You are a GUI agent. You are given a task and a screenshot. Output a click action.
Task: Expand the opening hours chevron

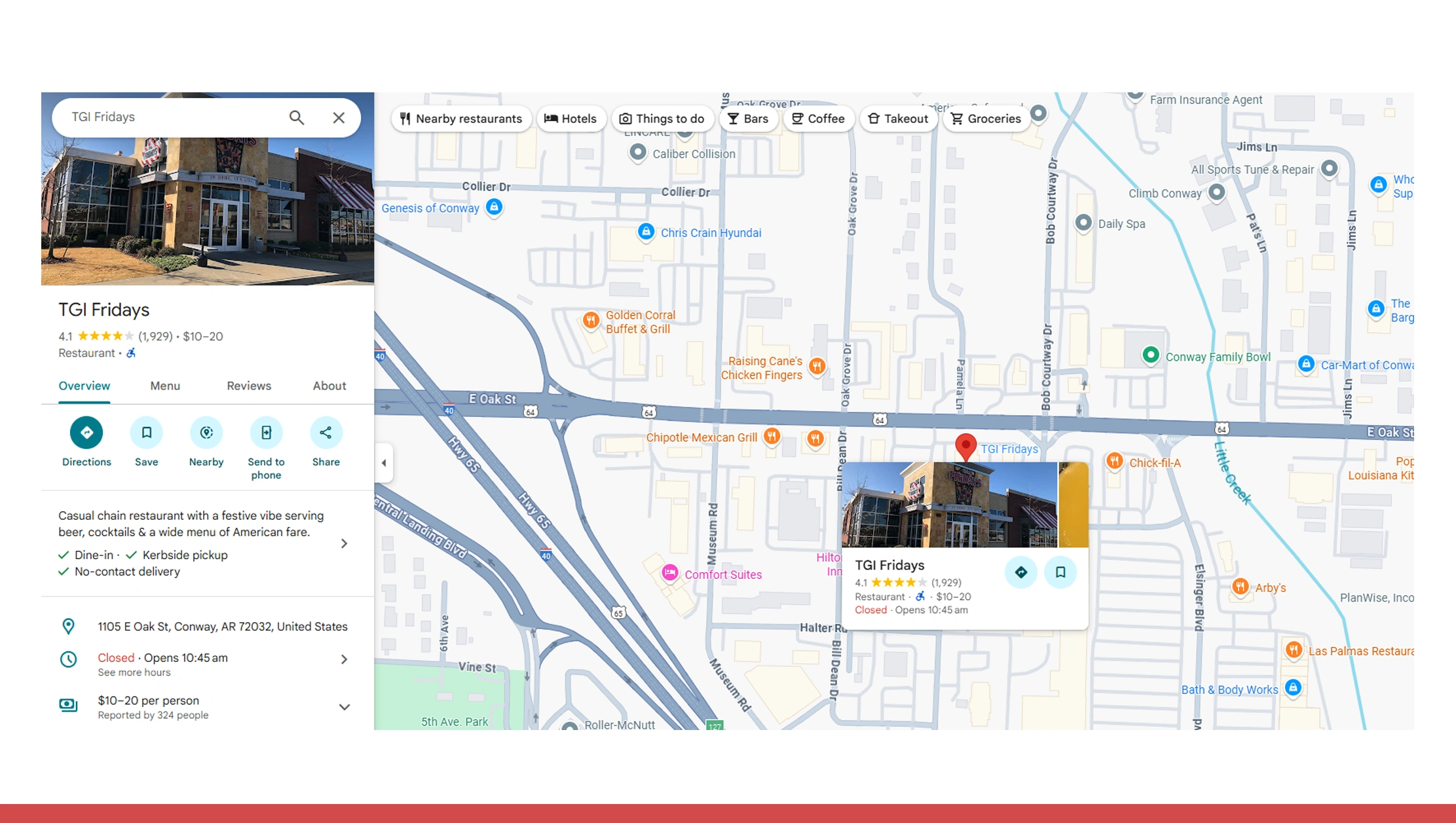(344, 659)
